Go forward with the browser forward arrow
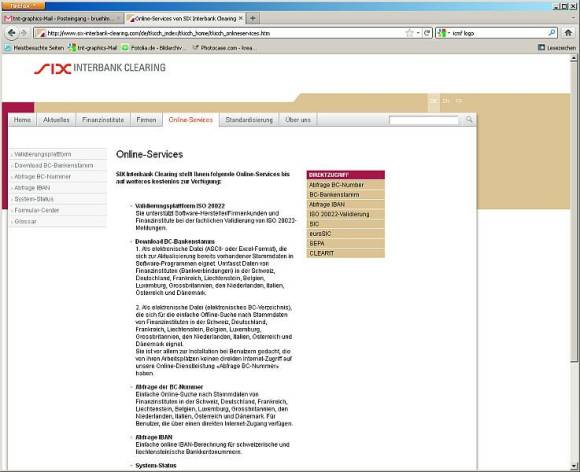580x472 pixels. click(x=24, y=33)
